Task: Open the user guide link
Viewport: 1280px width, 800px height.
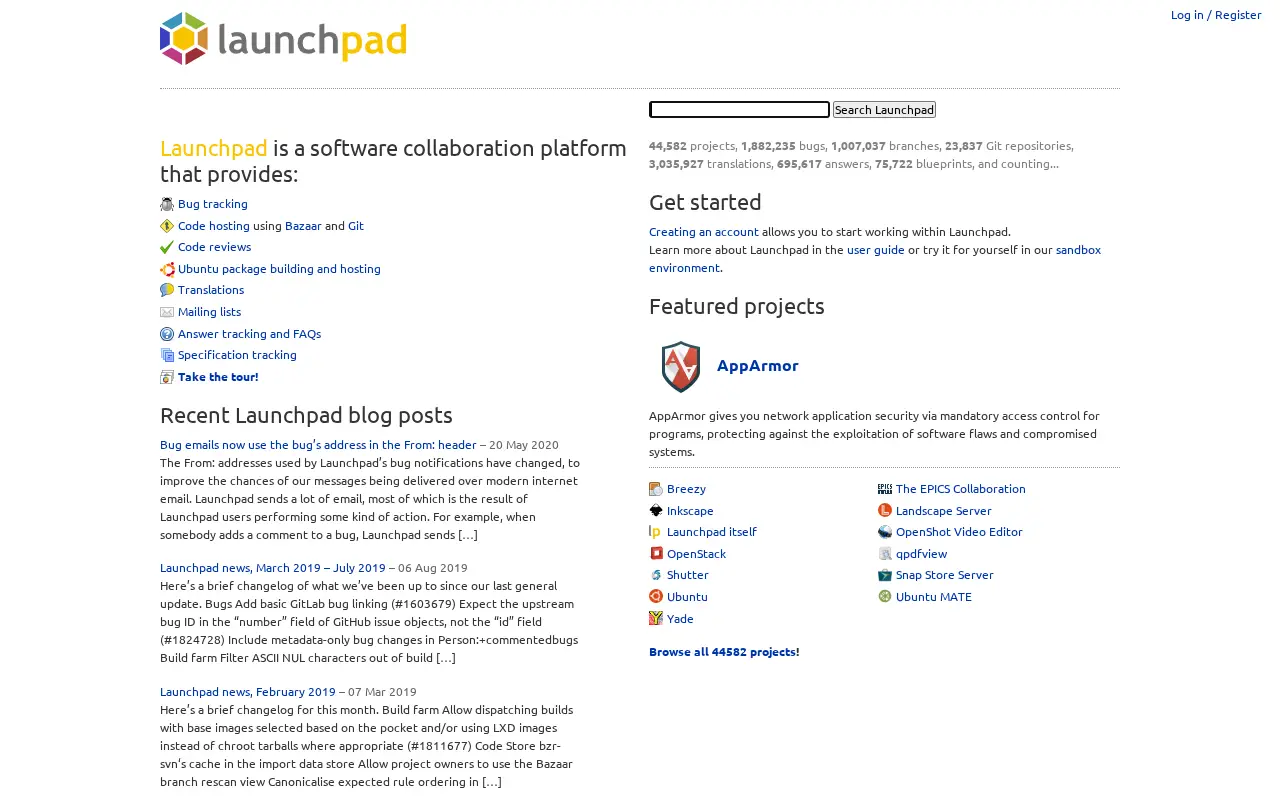Action: coord(876,250)
